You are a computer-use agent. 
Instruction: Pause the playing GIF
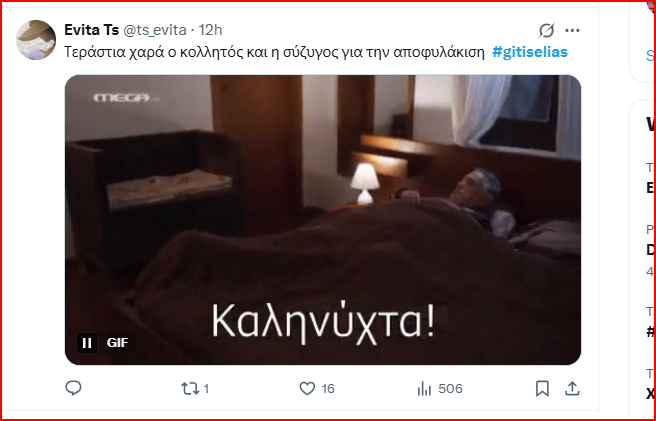[87, 343]
